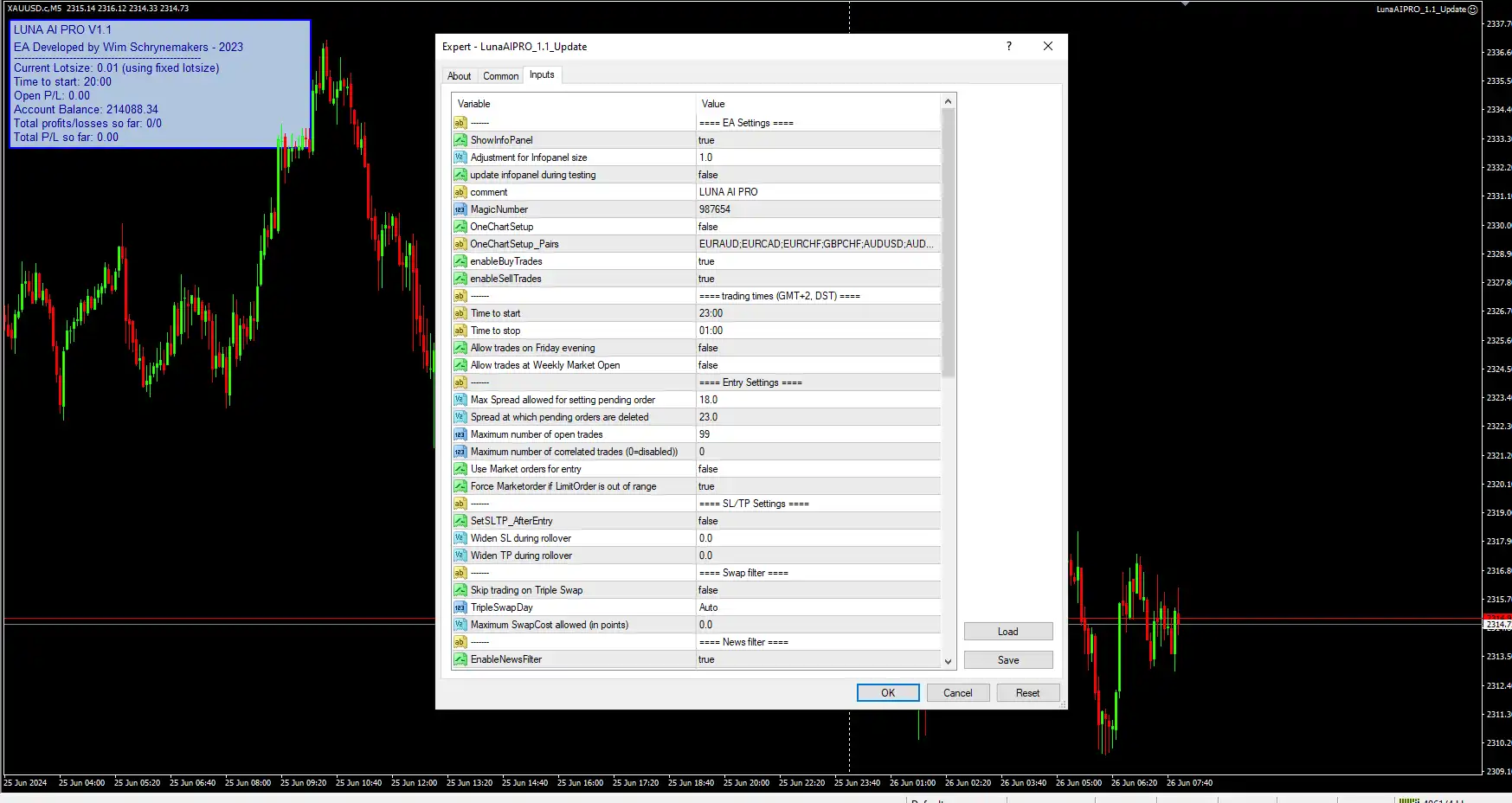
Task: Click the icon beside enableSellTrades
Action: [460, 279]
